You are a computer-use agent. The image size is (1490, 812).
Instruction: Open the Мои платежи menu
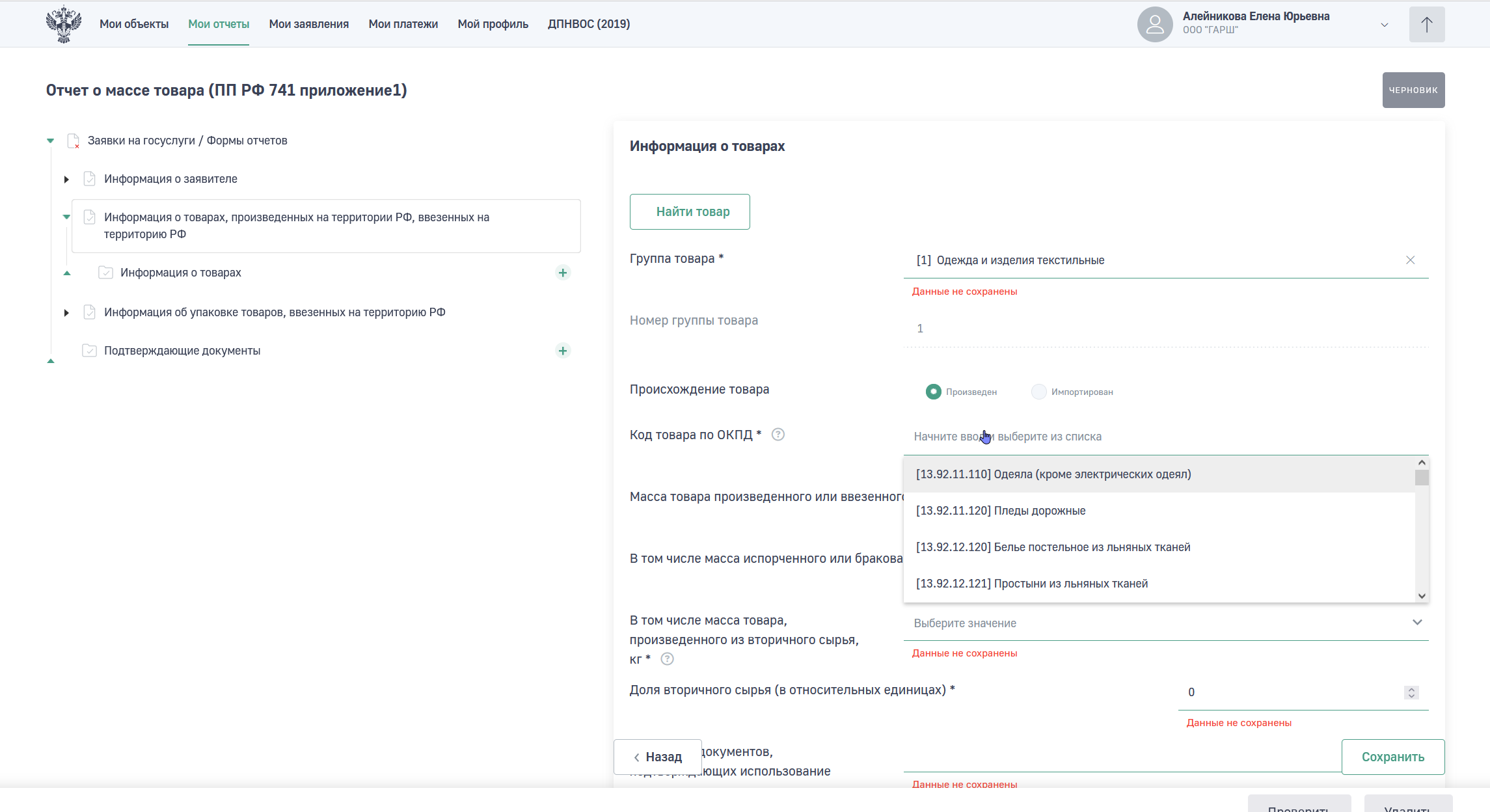[x=403, y=24]
